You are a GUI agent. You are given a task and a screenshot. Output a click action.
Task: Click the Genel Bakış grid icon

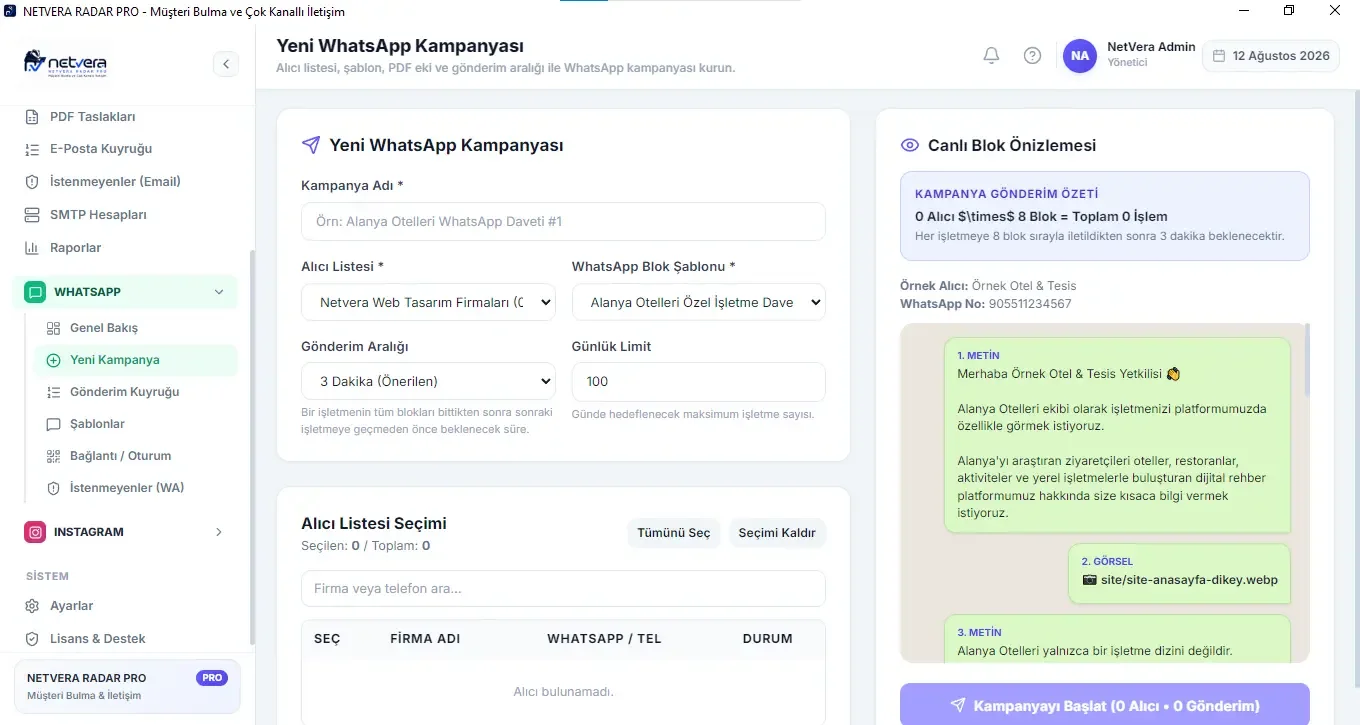[x=54, y=328]
